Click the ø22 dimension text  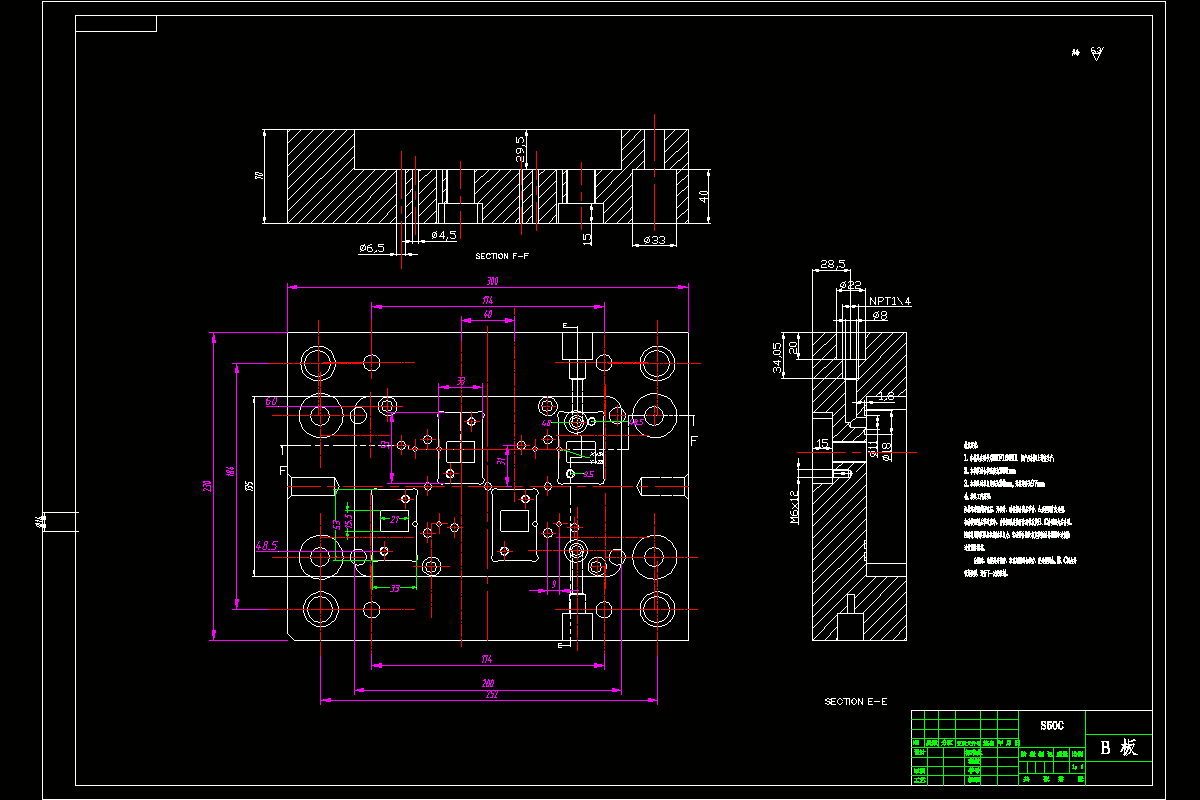850,285
